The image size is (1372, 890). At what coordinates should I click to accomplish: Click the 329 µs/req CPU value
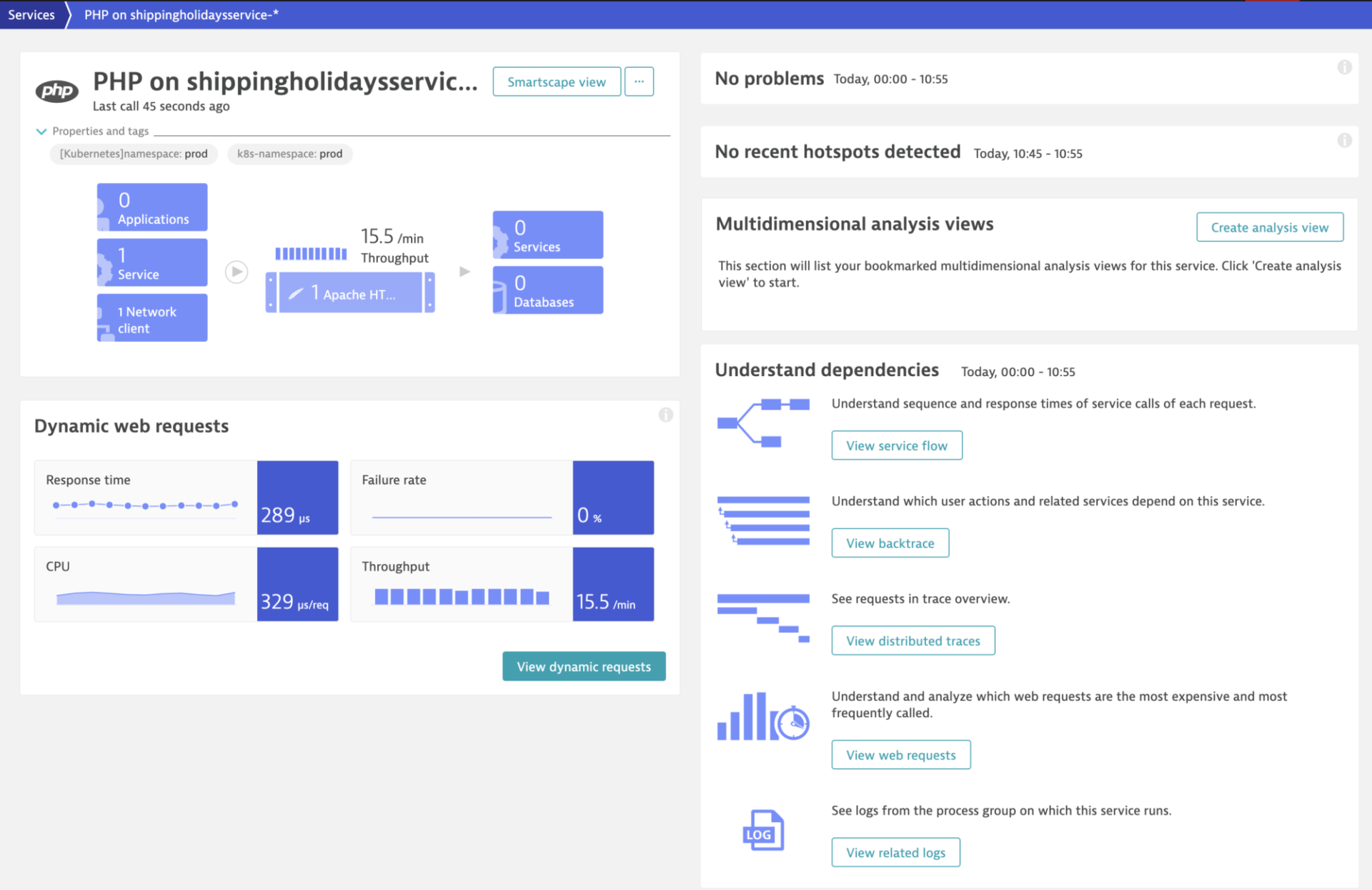pos(297,584)
